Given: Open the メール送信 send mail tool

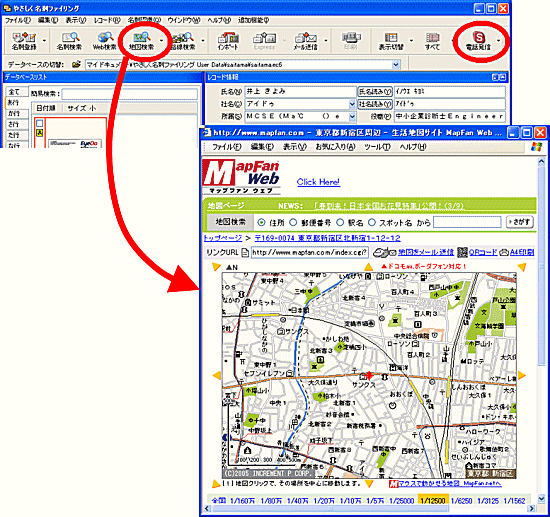Looking at the screenshot, I should 305,41.
